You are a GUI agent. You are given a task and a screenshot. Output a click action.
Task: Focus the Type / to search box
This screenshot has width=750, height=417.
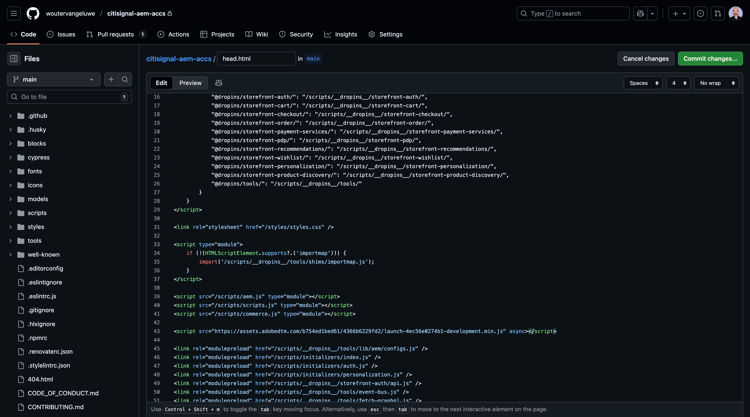coord(573,13)
